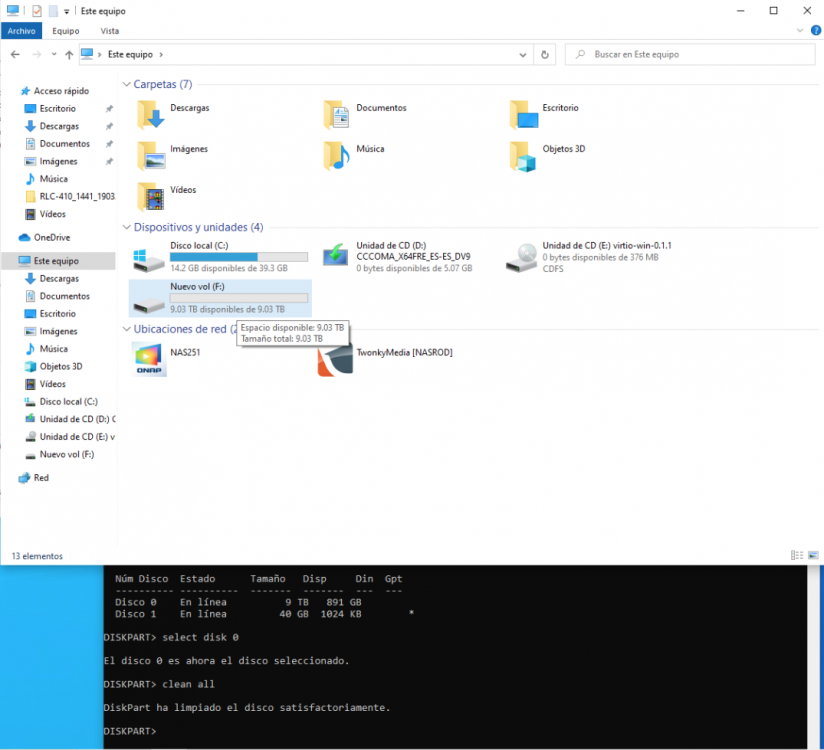This screenshot has width=824, height=750.
Task: Click Este equipo in the address breadcrumb
Action: [130, 55]
